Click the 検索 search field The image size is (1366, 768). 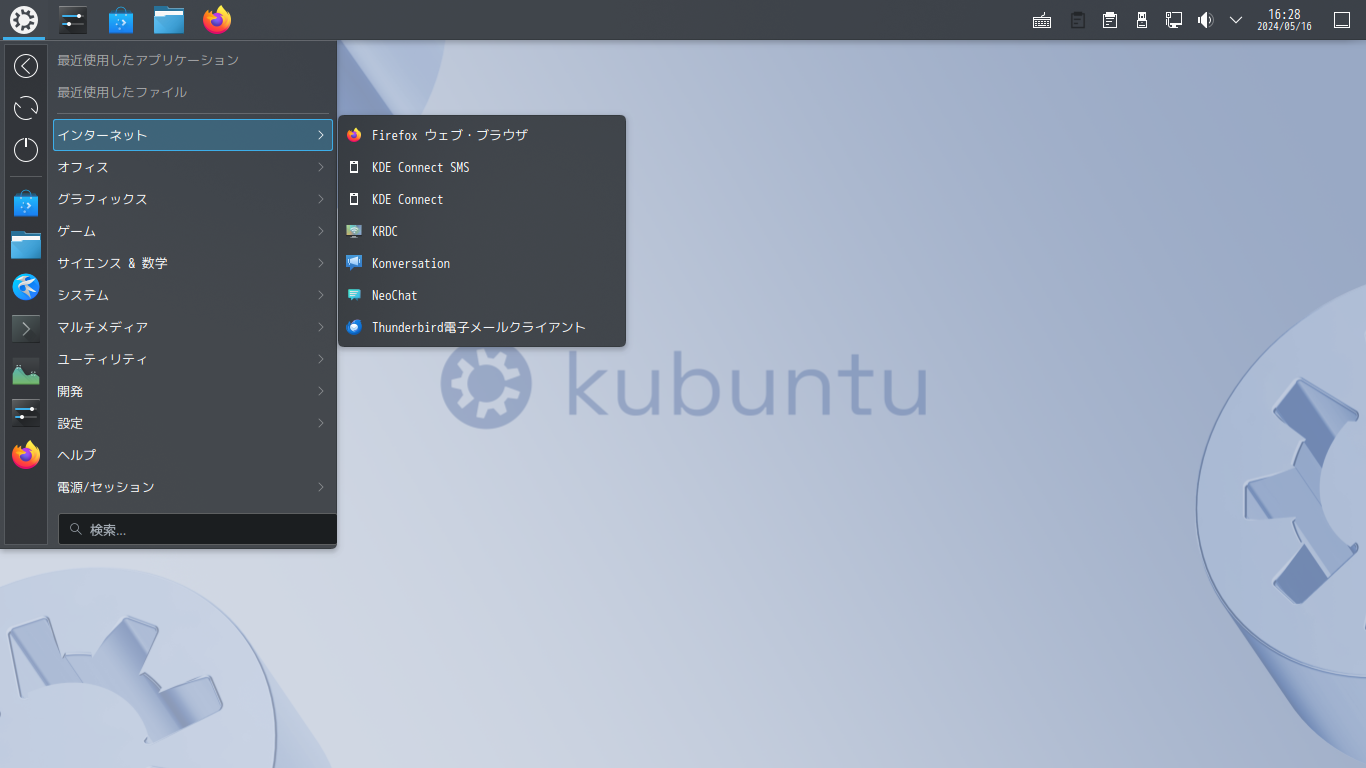click(198, 529)
